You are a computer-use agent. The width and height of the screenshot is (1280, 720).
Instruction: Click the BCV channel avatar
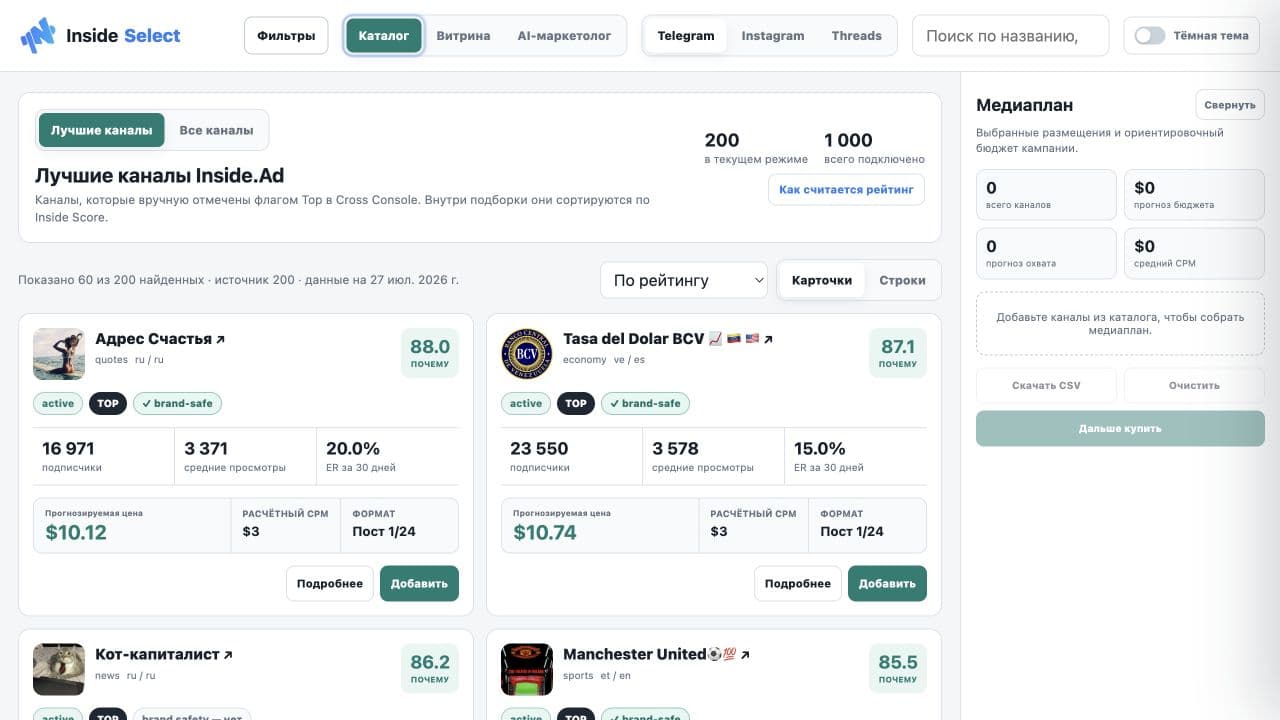click(x=527, y=354)
